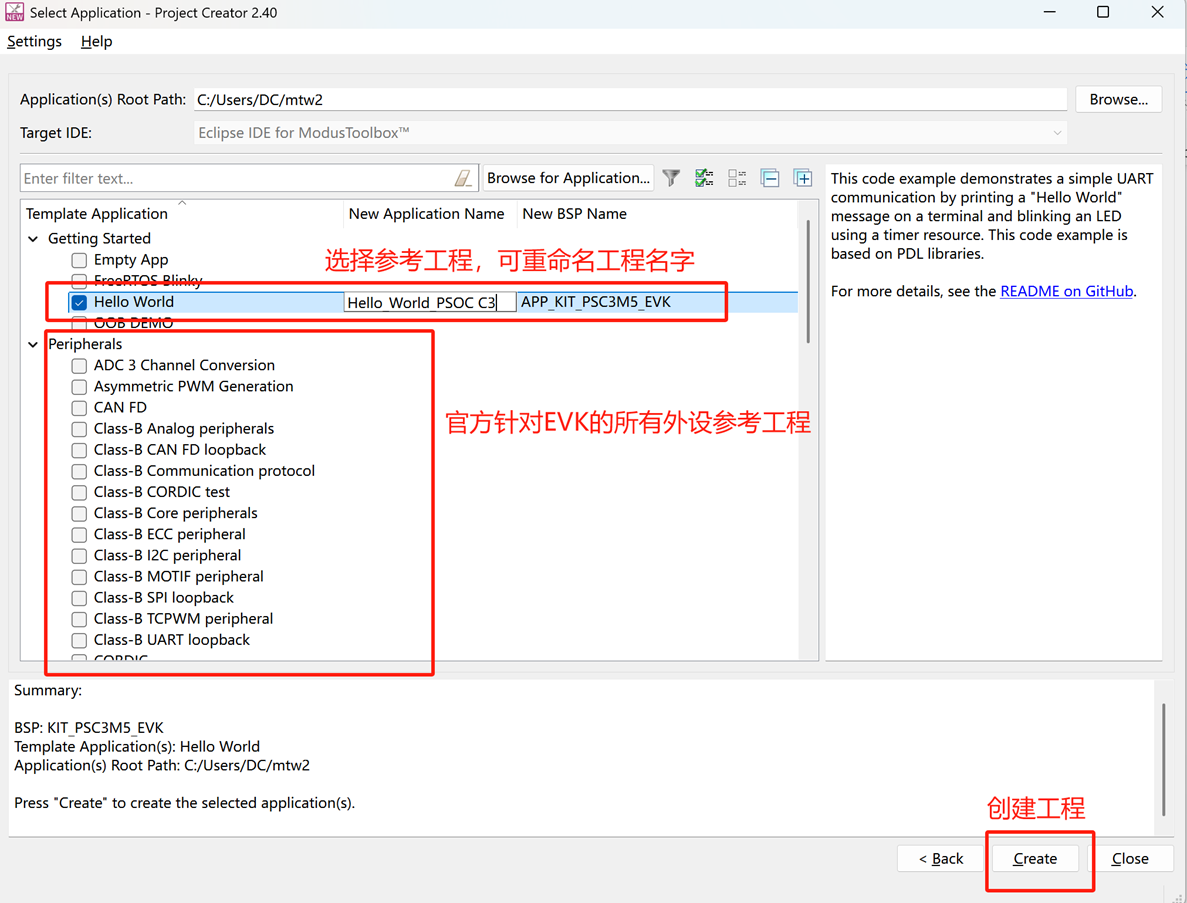Click the Project Creator app icon in title bar

(x=14, y=13)
